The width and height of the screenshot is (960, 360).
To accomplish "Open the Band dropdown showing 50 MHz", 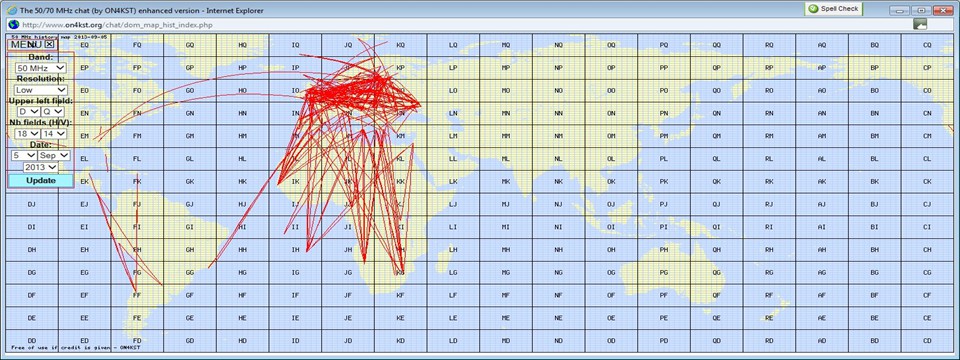I will click(40, 68).
